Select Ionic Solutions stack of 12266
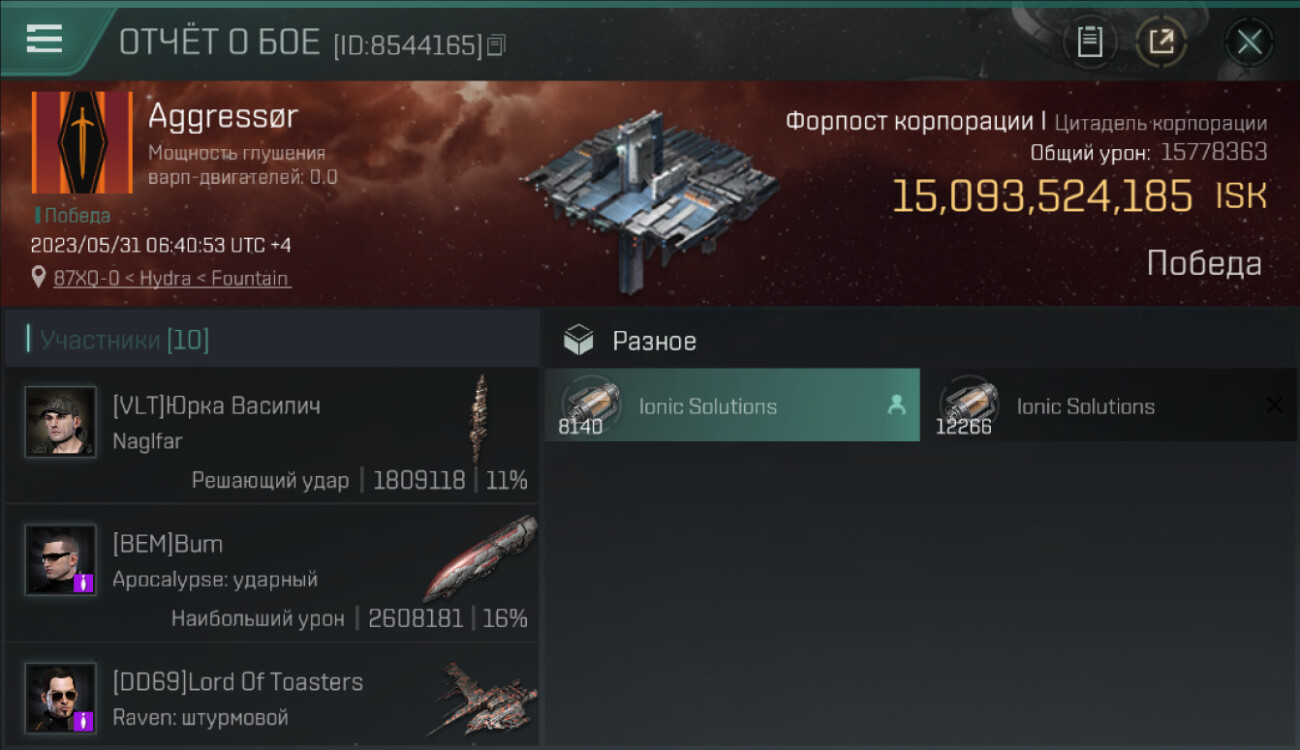Viewport: 1300px width, 750px height. [x=1109, y=405]
